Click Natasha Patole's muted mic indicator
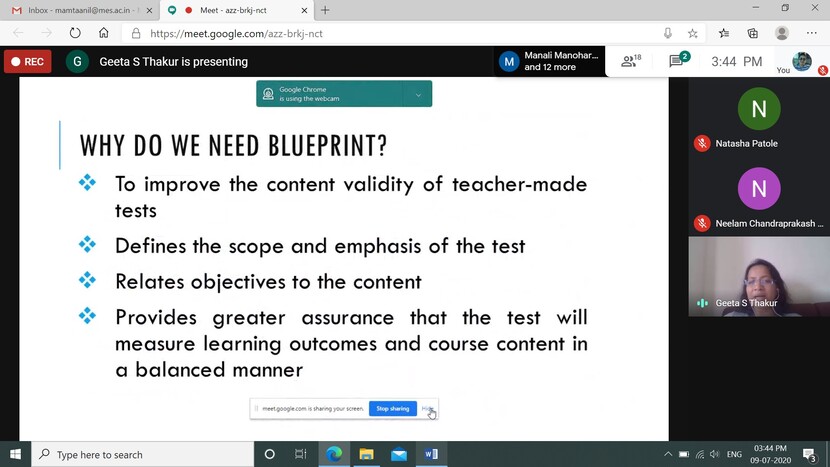The height and width of the screenshot is (467, 830). click(702, 143)
